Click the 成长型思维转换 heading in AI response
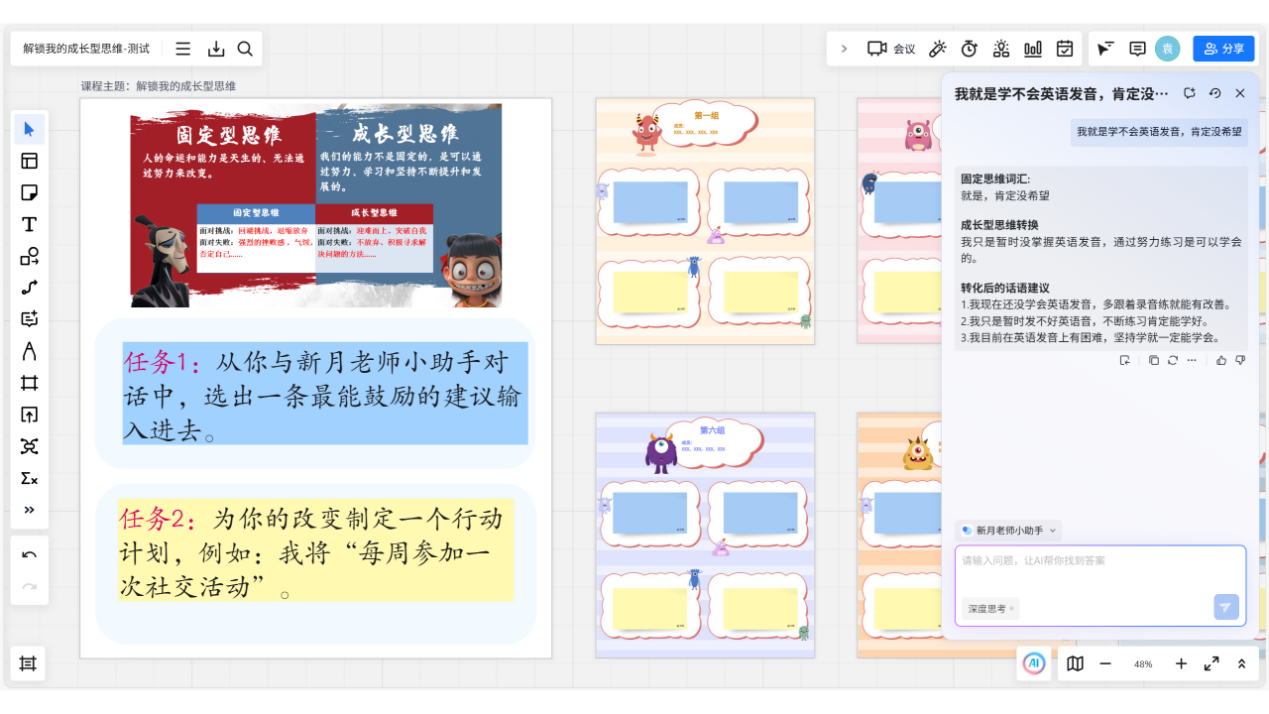Image resolution: width=1269 pixels, height=714 pixels. click(1000, 225)
